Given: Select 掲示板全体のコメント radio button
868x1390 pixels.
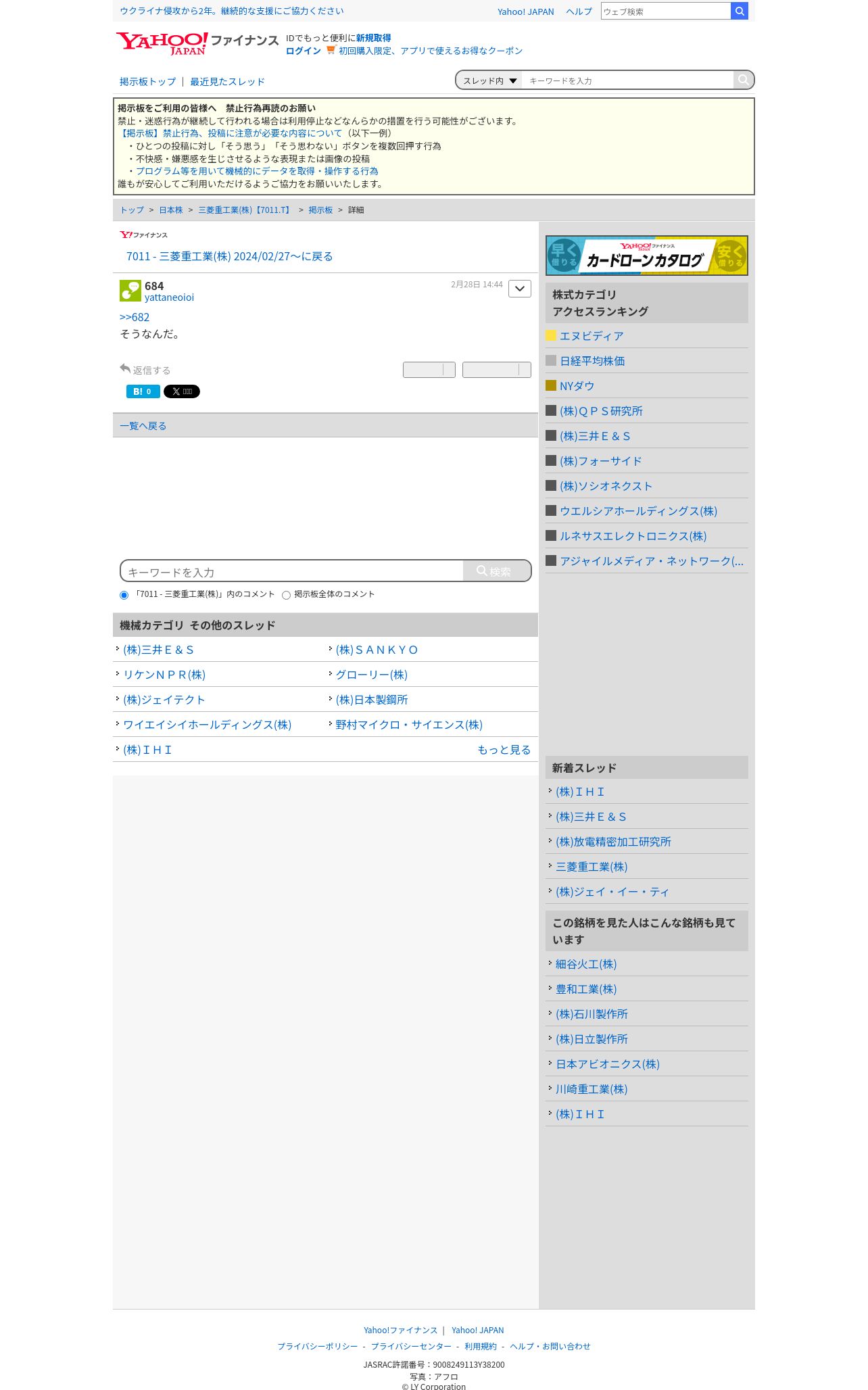Looking at the screenshot, I should click(x=286, y=595).
